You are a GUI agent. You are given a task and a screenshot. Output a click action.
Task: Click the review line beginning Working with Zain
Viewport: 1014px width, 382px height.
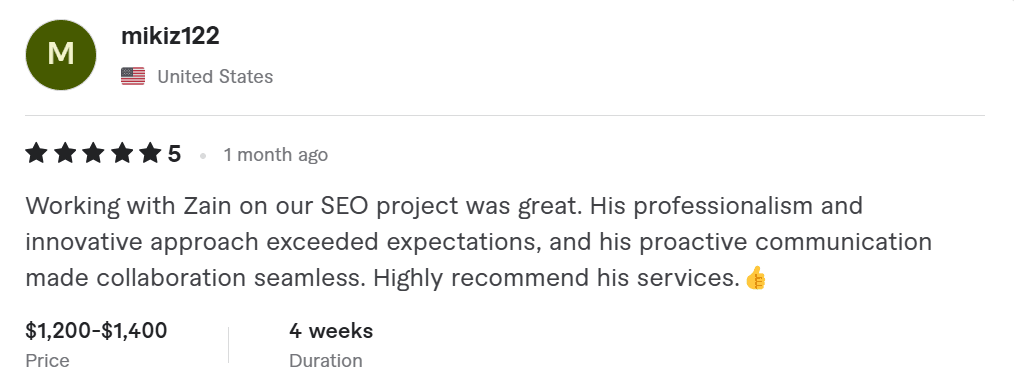[444, 206]
